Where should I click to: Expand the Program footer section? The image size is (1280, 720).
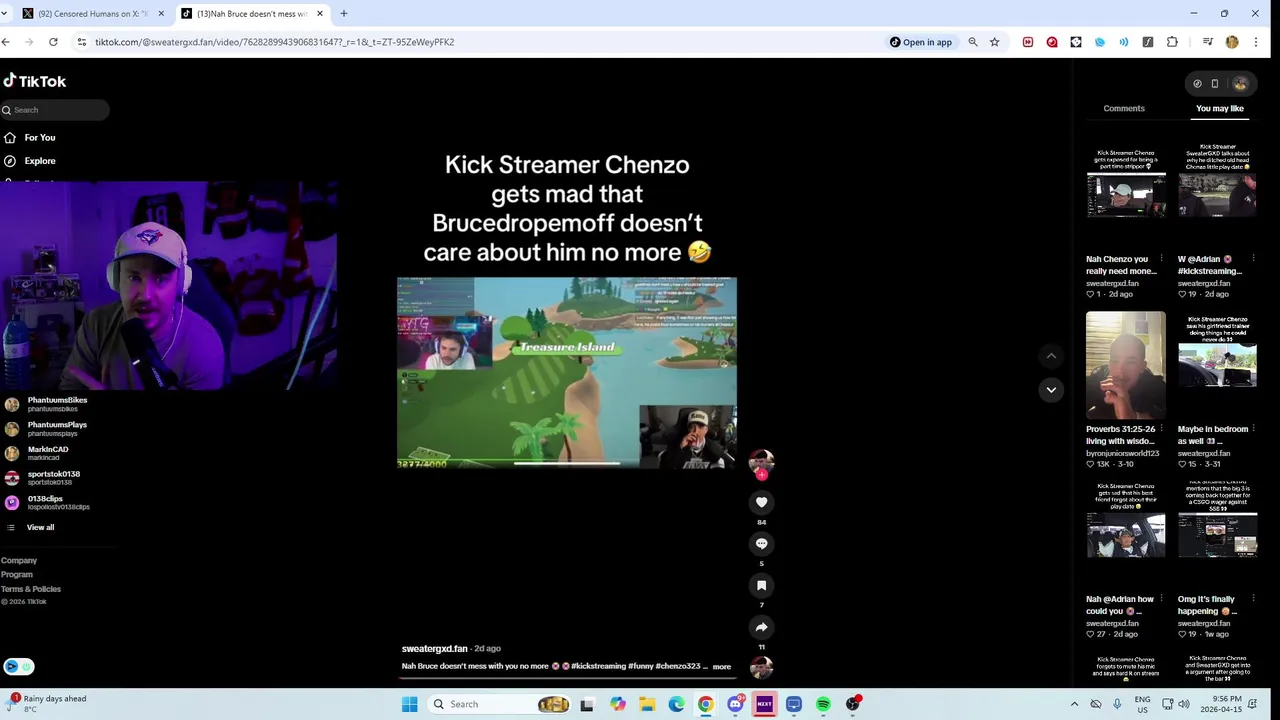17,575
